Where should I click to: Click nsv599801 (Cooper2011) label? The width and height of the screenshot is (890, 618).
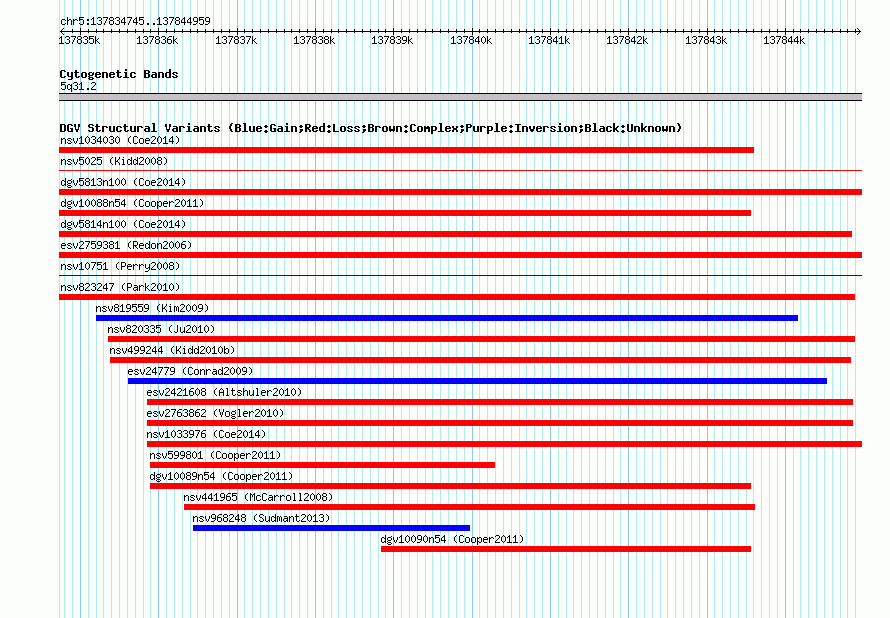click(215, 455)
